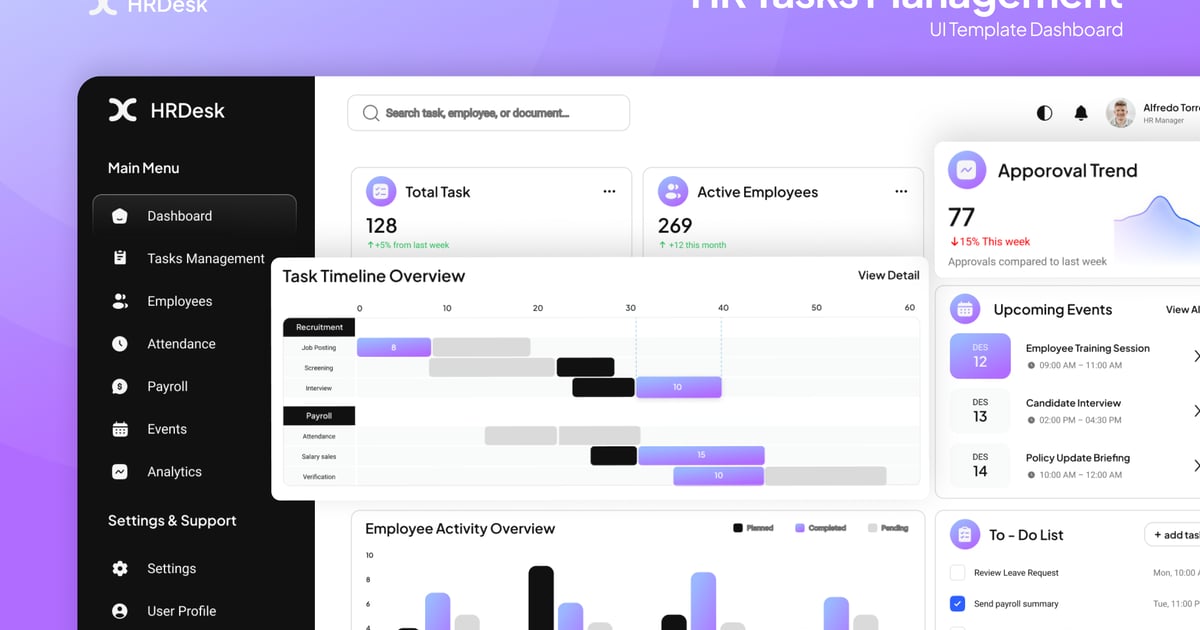Expand Candidate Interview chevron

tap(1196, 411)
